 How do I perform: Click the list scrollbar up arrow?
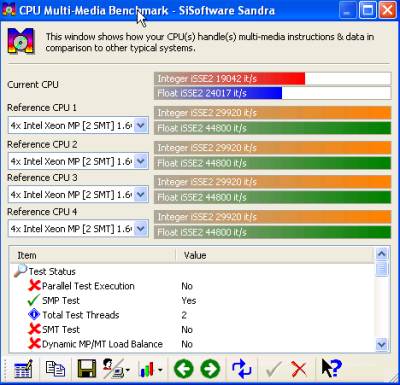click(382, 254)
